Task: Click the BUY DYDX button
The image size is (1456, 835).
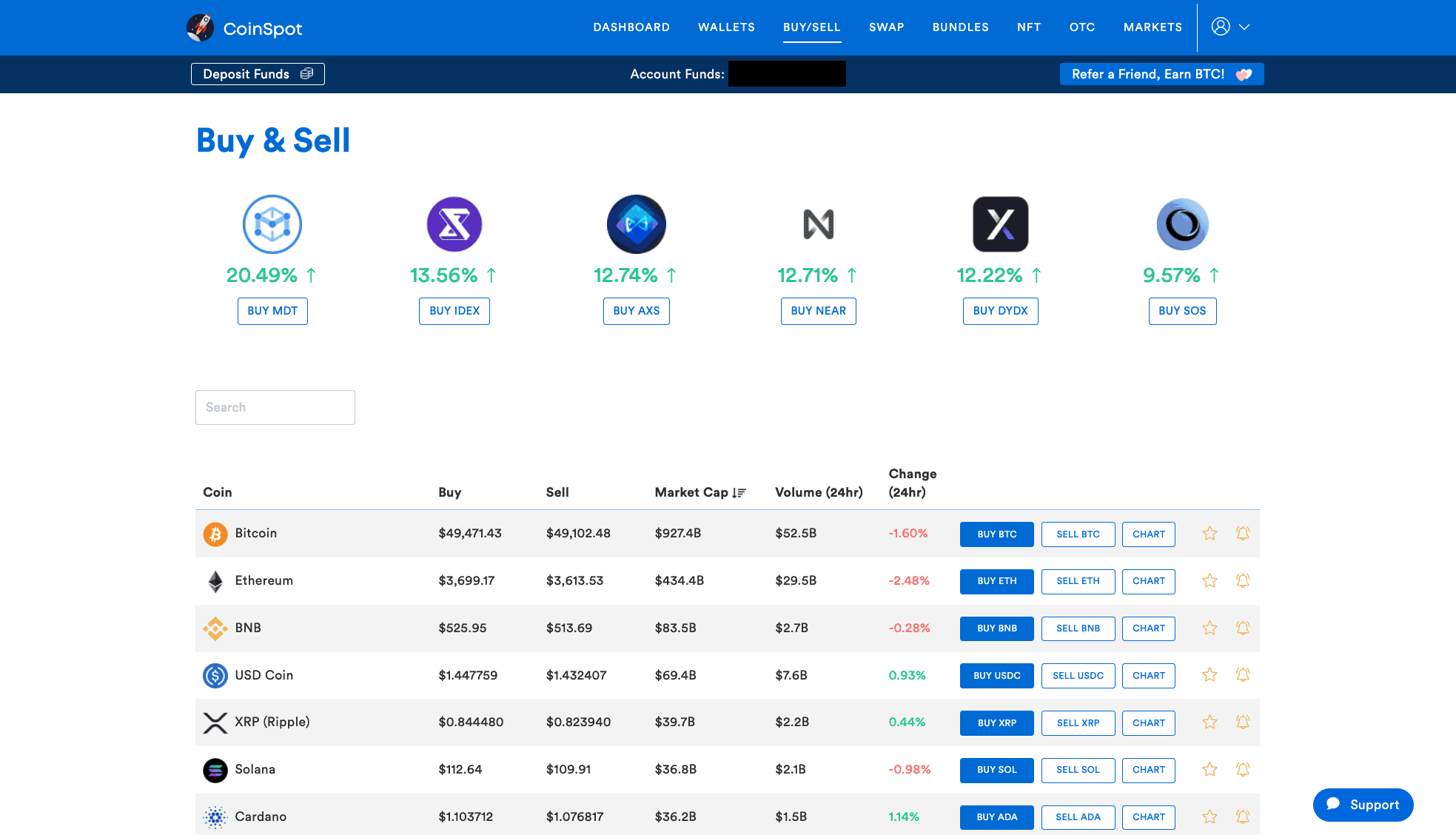Action: coord(1001,311)
